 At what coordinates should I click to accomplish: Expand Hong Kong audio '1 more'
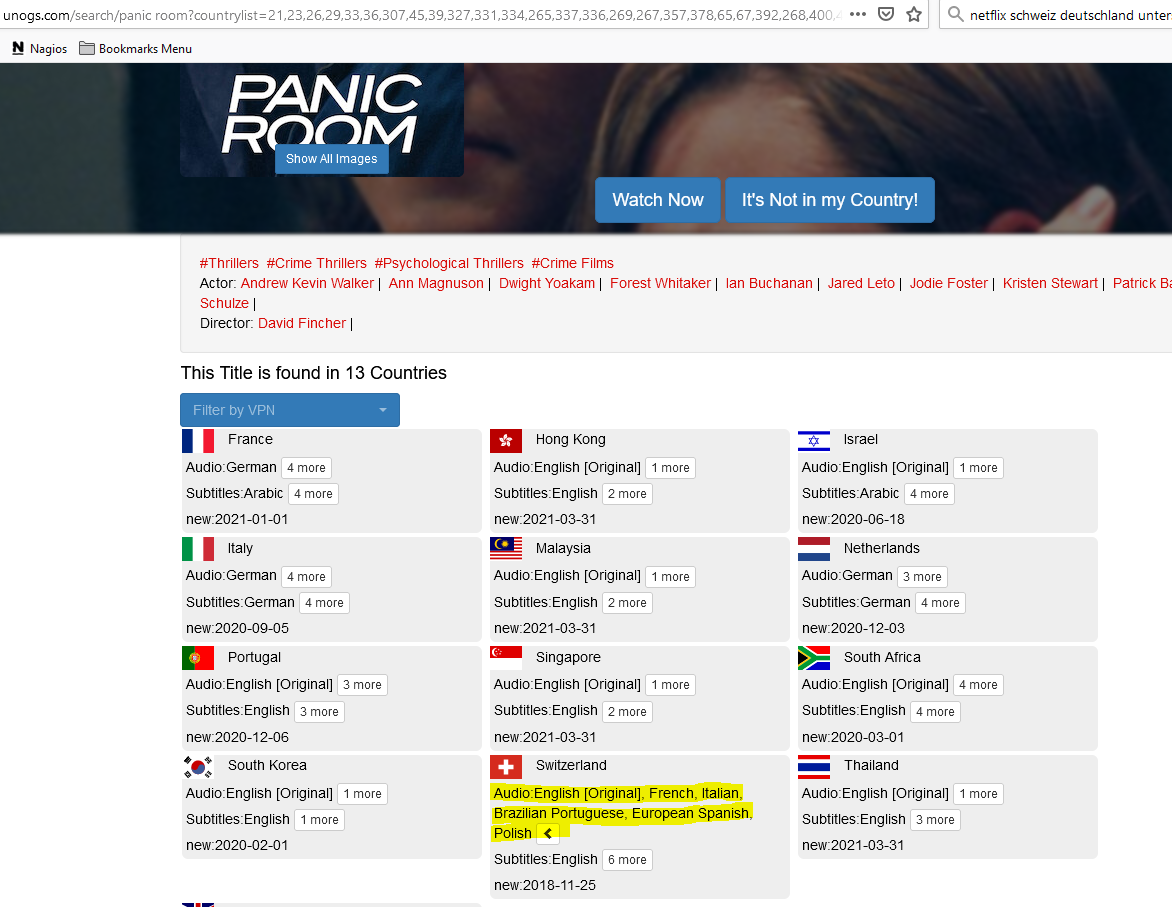click(670, 468)
